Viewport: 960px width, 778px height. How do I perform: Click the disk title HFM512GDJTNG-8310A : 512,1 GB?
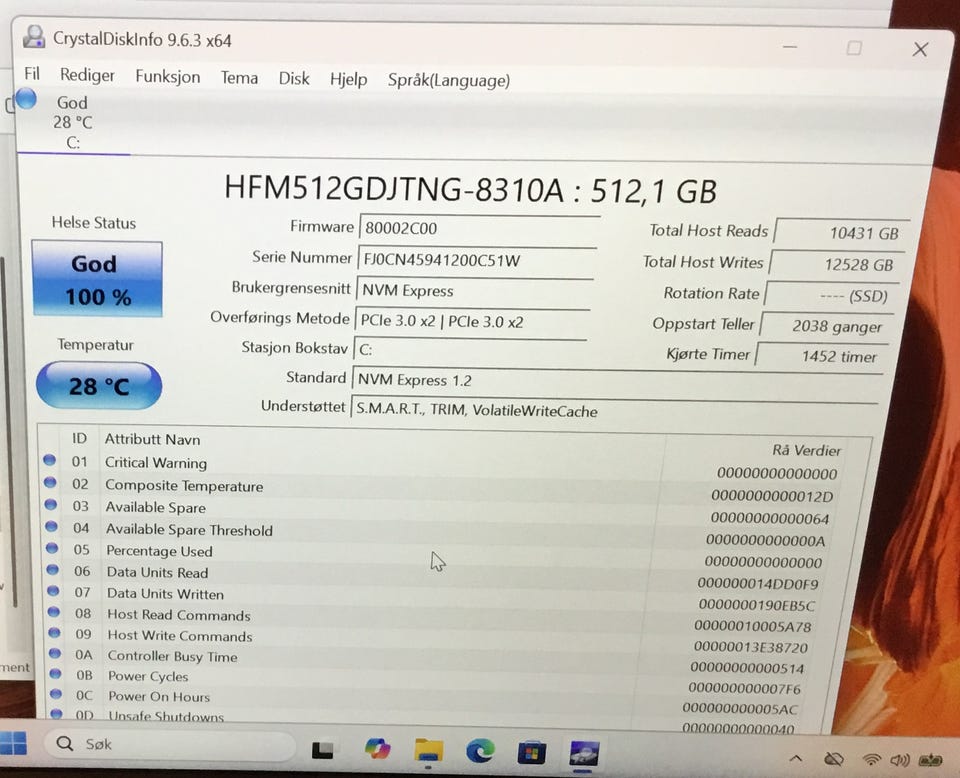(470, 189)
